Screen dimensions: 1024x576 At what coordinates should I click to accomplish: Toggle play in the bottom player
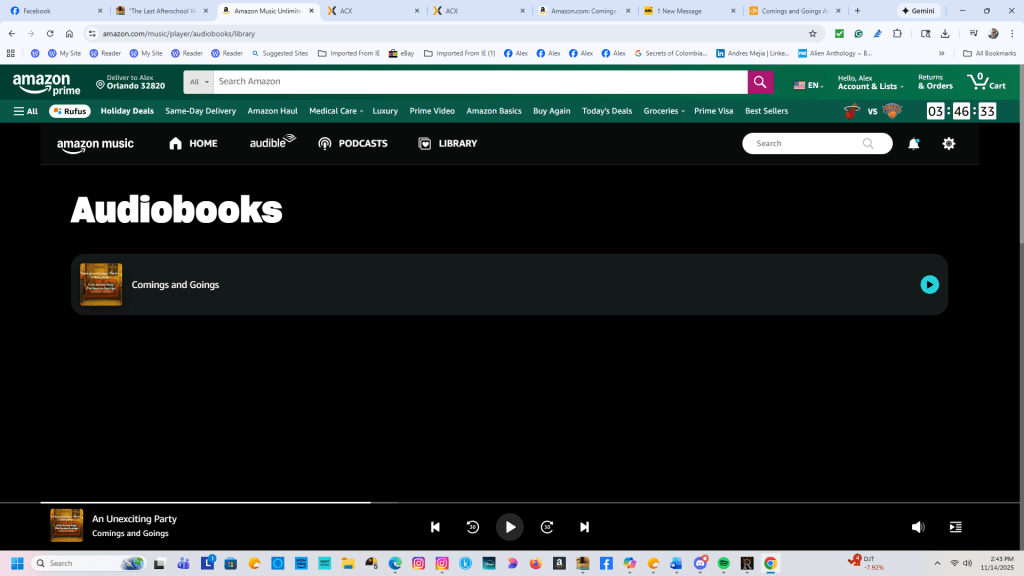coord(510,527)
